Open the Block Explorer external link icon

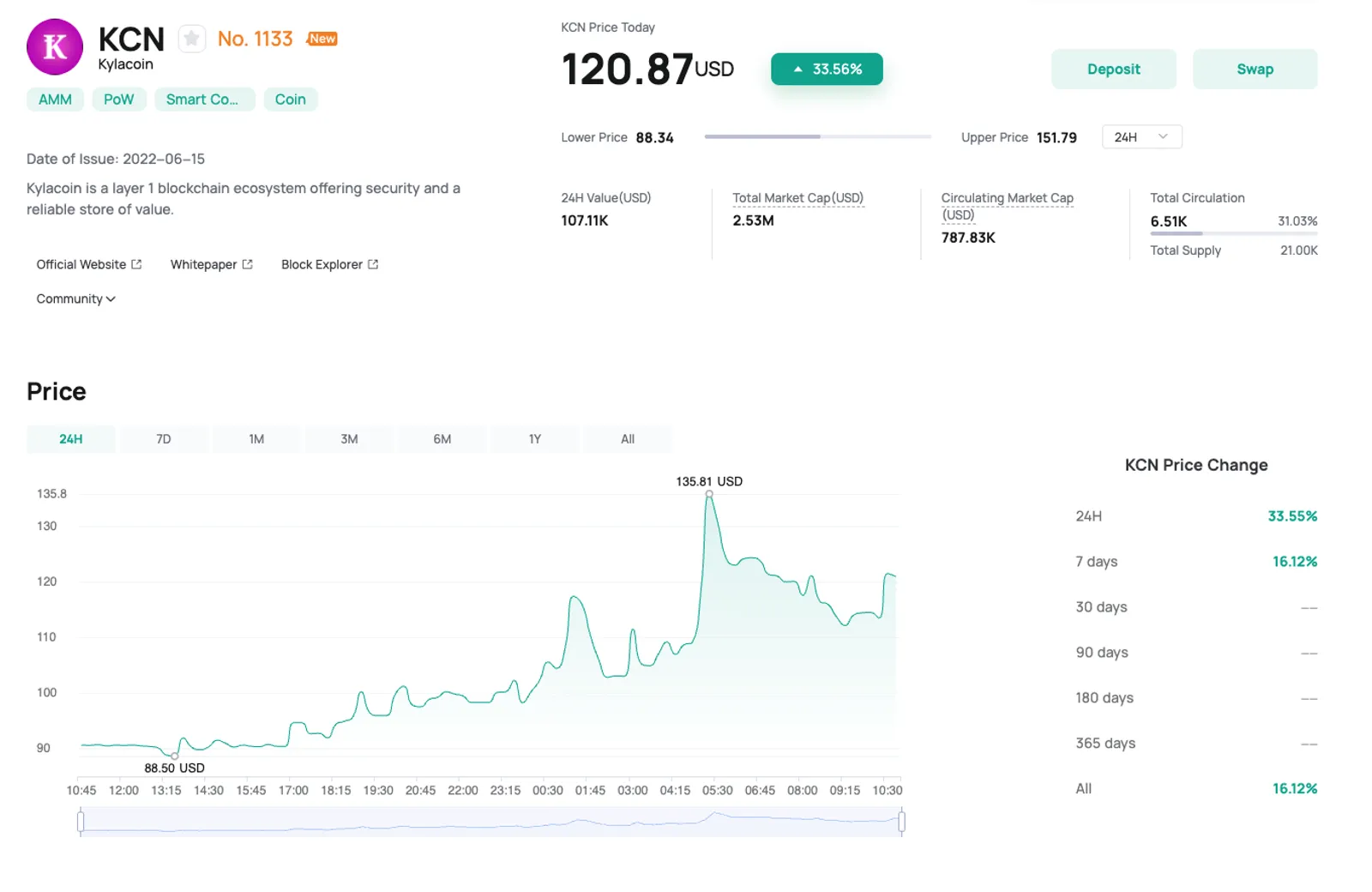tap(373, 264)
